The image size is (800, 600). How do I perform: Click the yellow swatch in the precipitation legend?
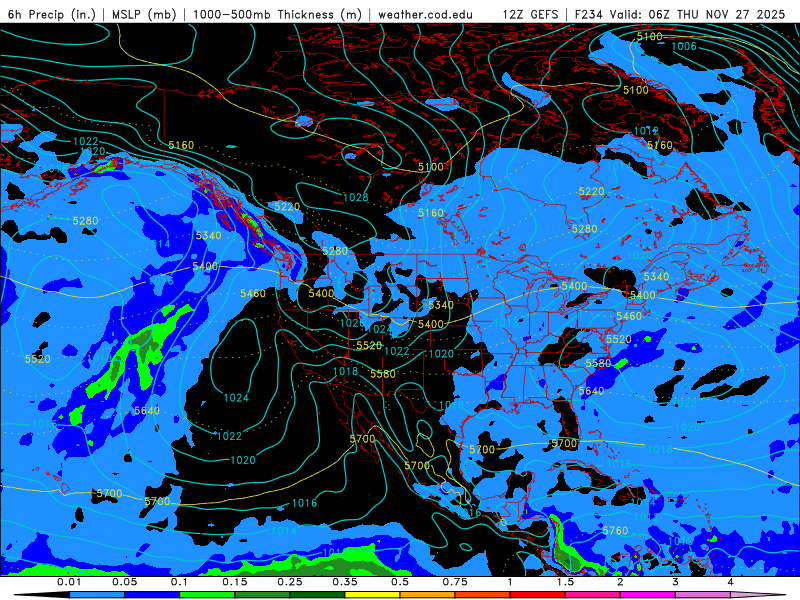(x=373, y=595)
